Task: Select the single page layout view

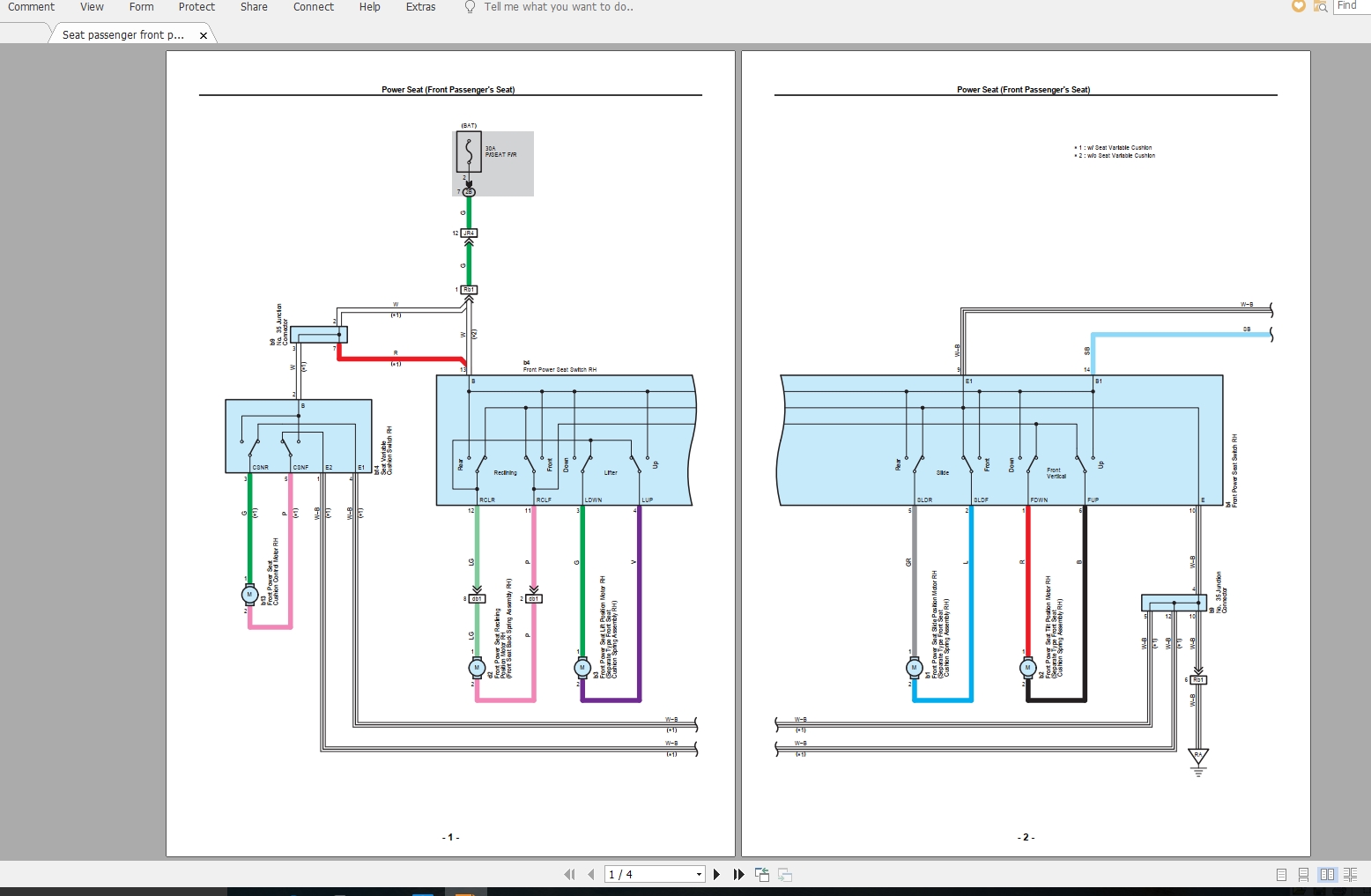Action: point(1282,874)
